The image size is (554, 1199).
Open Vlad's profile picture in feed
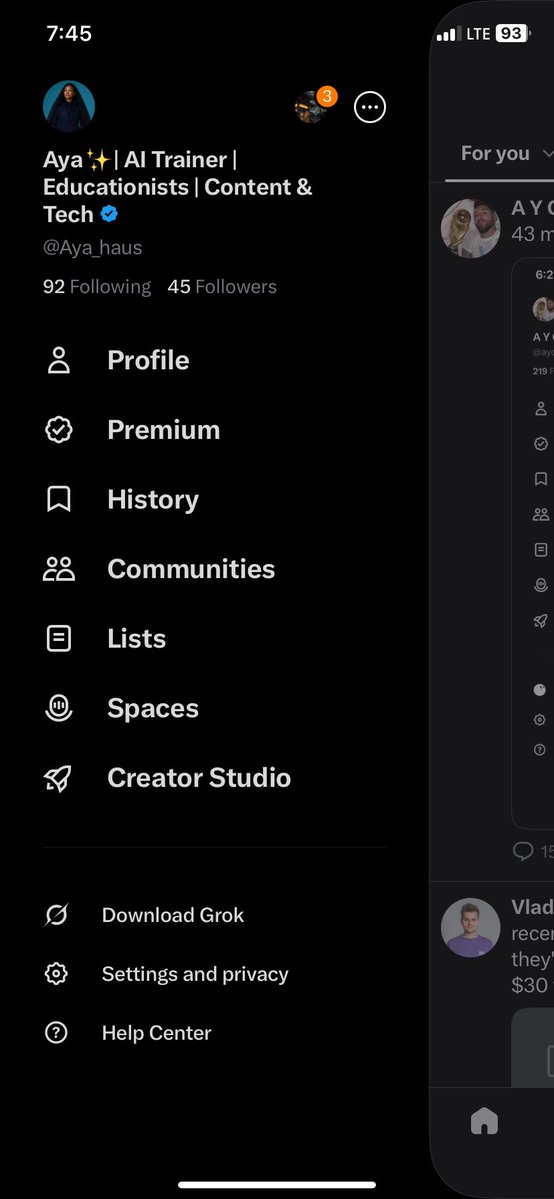tap(471, 928)
